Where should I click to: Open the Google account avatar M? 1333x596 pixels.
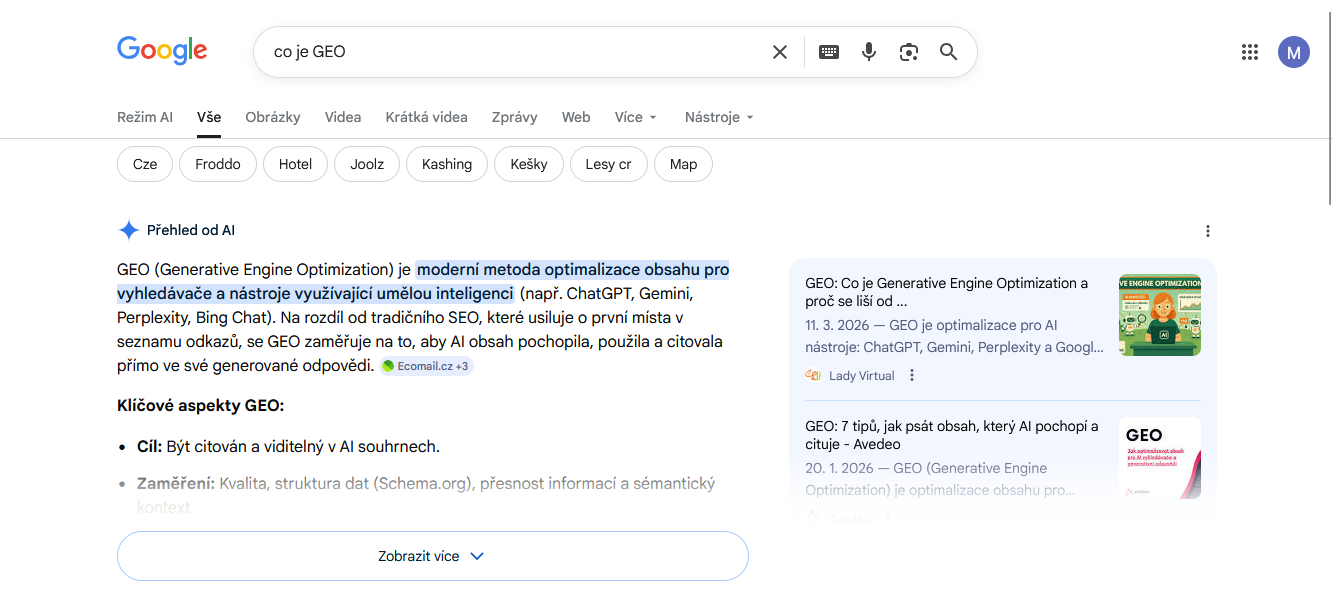[1294, 52]
